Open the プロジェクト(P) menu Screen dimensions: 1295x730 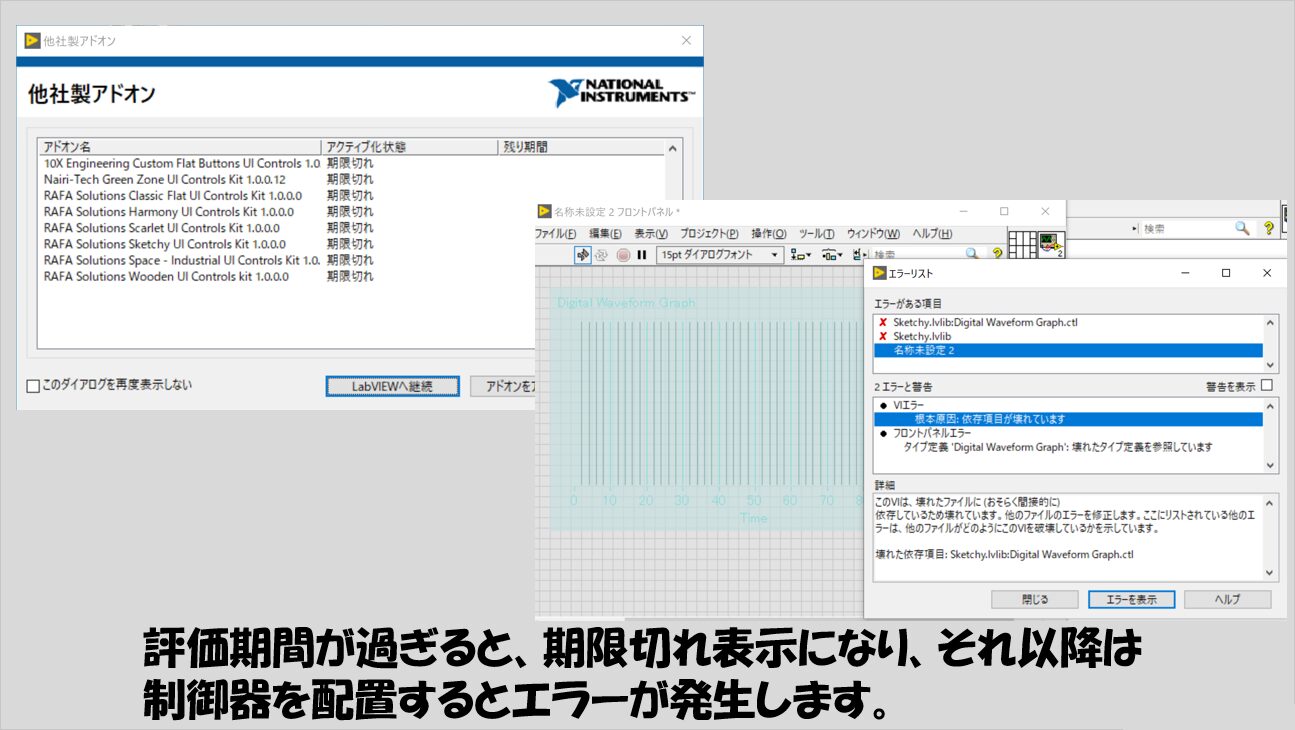coord(709,233)
